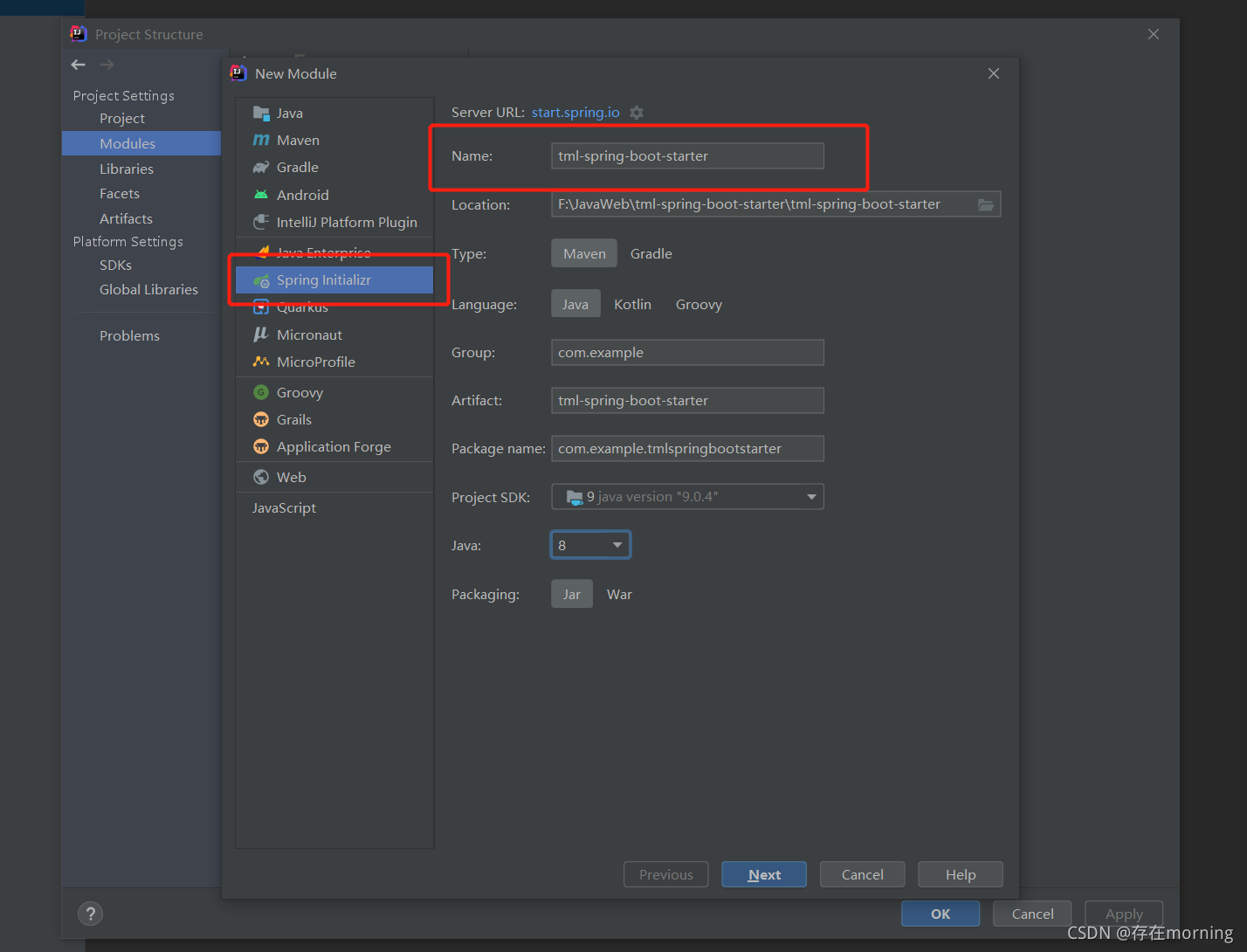Click the Artifact text field

[687, 400]
